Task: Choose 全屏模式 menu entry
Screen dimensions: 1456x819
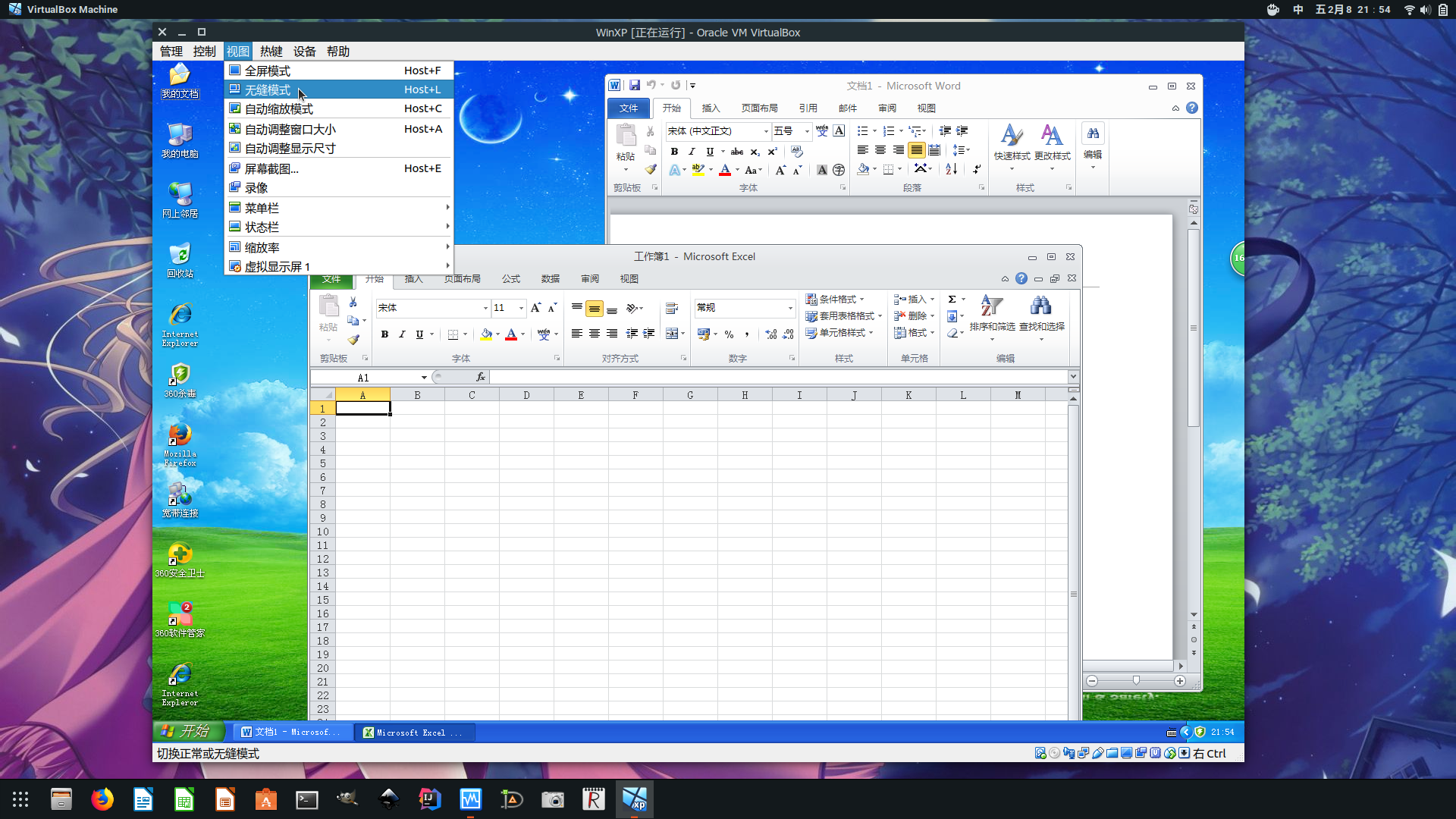Action: pos(338,71)
